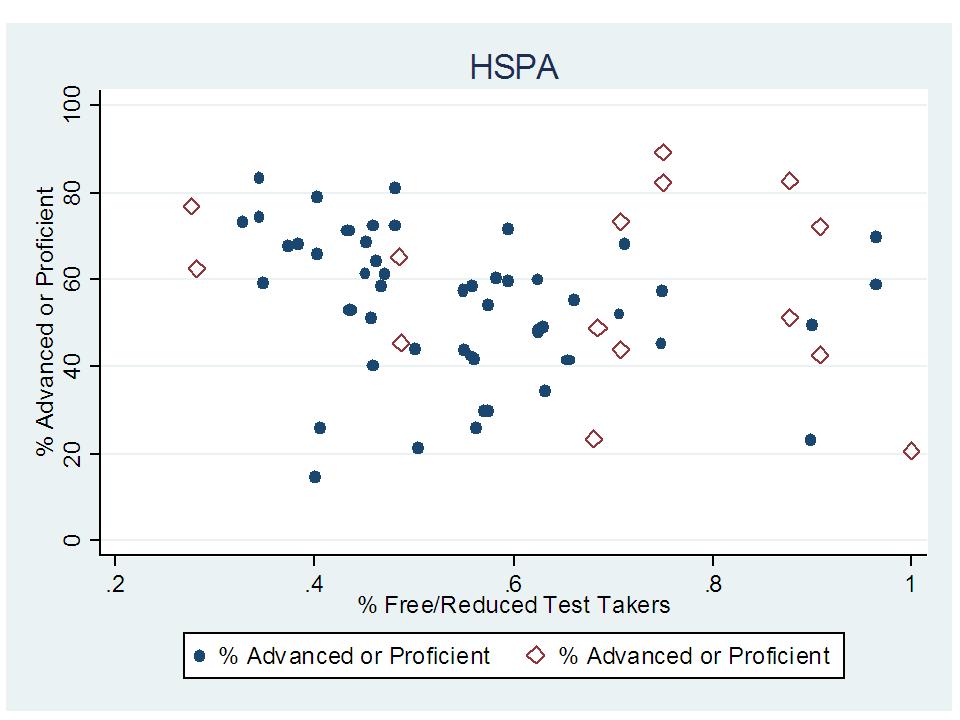Select the lowest blue dot on the chart
960x720 pixels.
(315, 477)
